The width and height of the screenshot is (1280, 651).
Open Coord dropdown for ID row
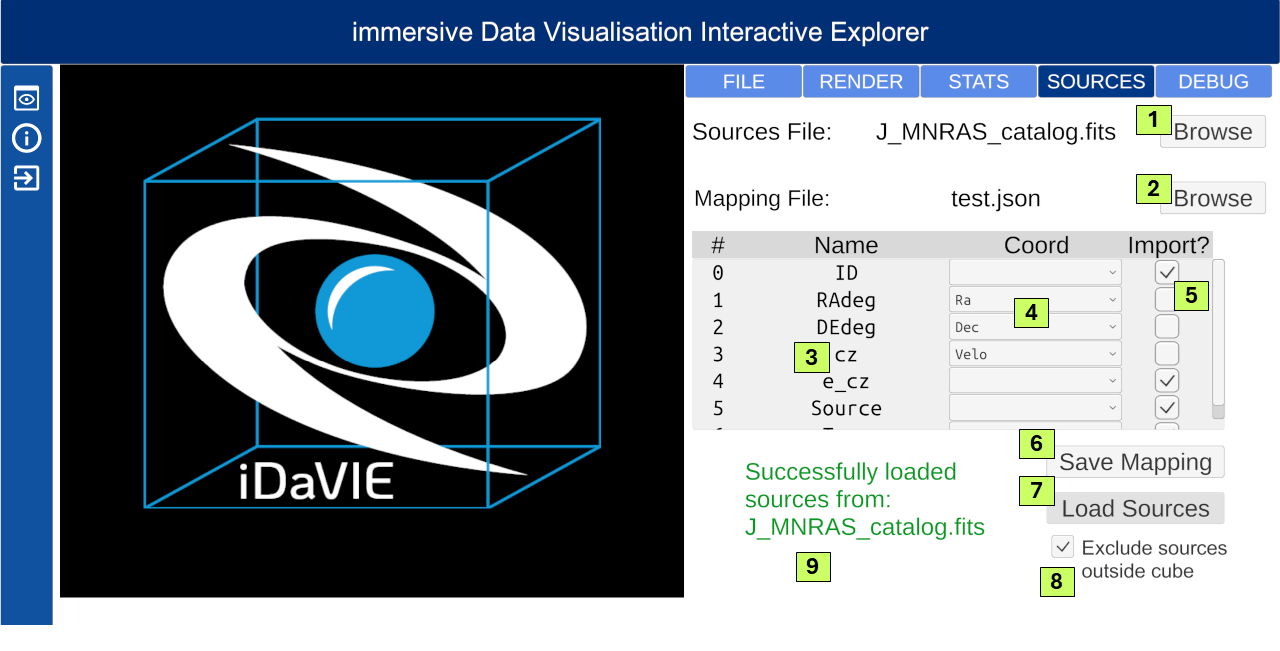1035,272
